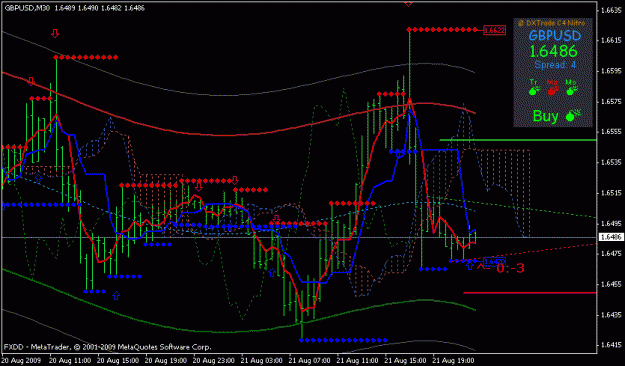Click the blue 1.6470 price tag
Viewport: 625px width, 366px height.
[494, 262]
